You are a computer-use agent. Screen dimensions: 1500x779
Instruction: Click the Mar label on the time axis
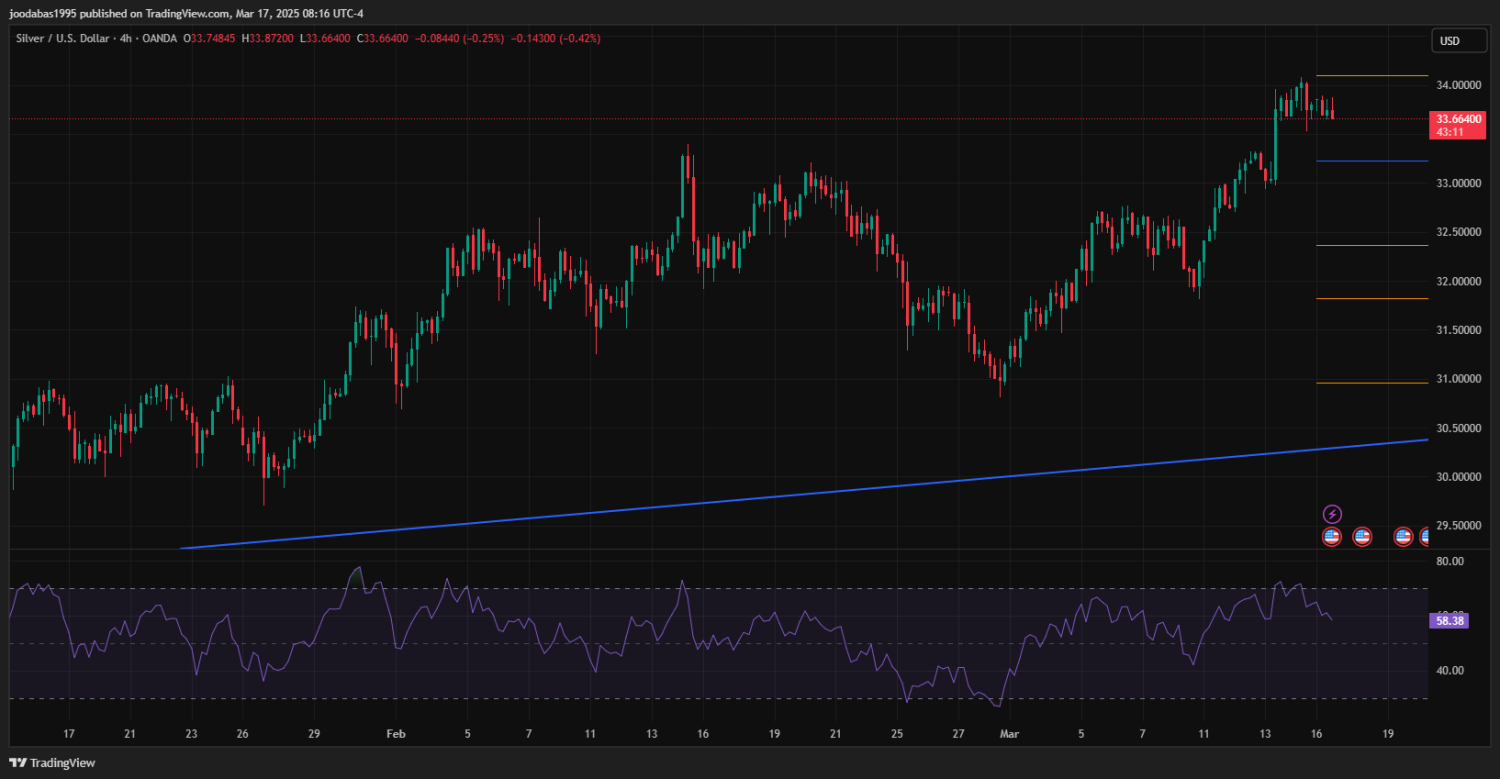[1008, 734]
